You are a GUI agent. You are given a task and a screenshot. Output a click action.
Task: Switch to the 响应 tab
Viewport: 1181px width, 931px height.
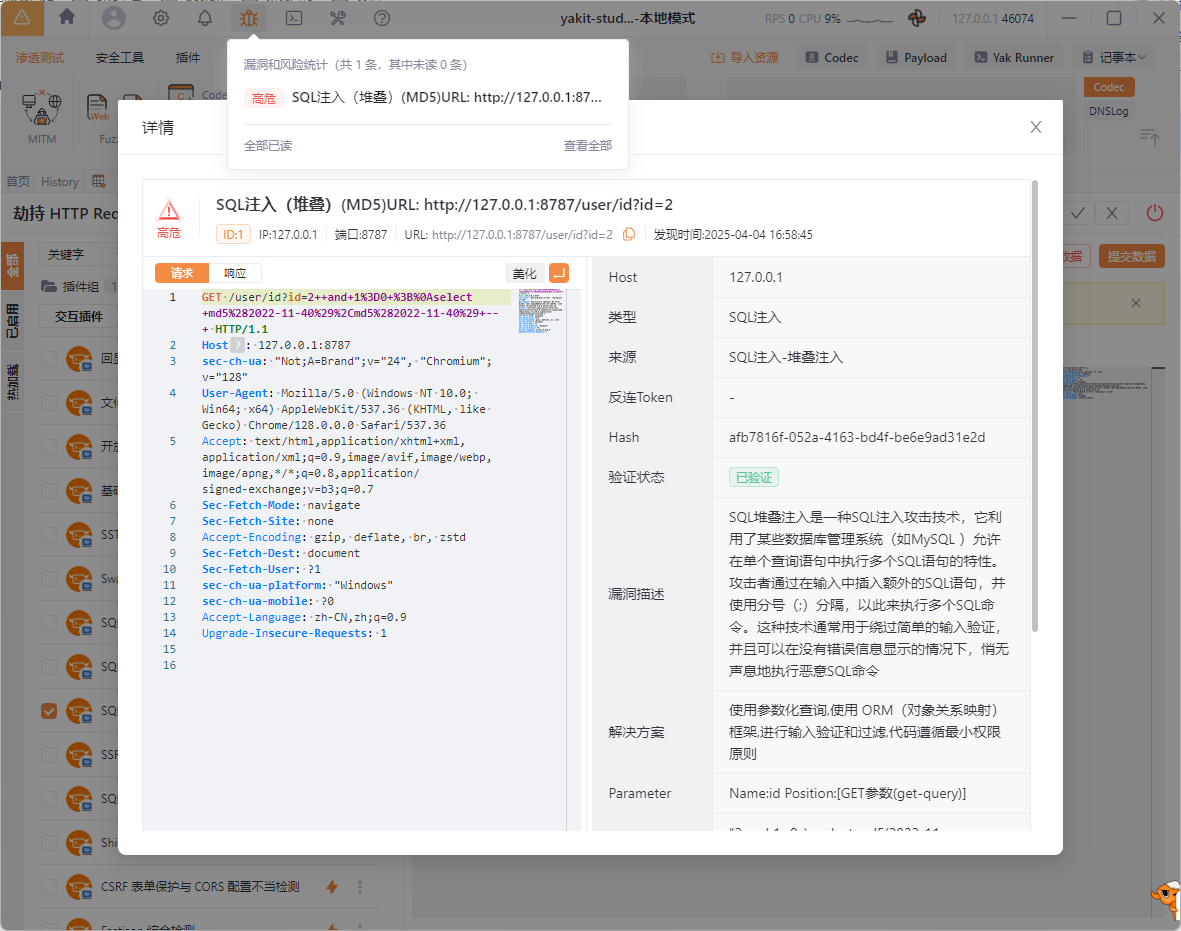click(235, 273)
